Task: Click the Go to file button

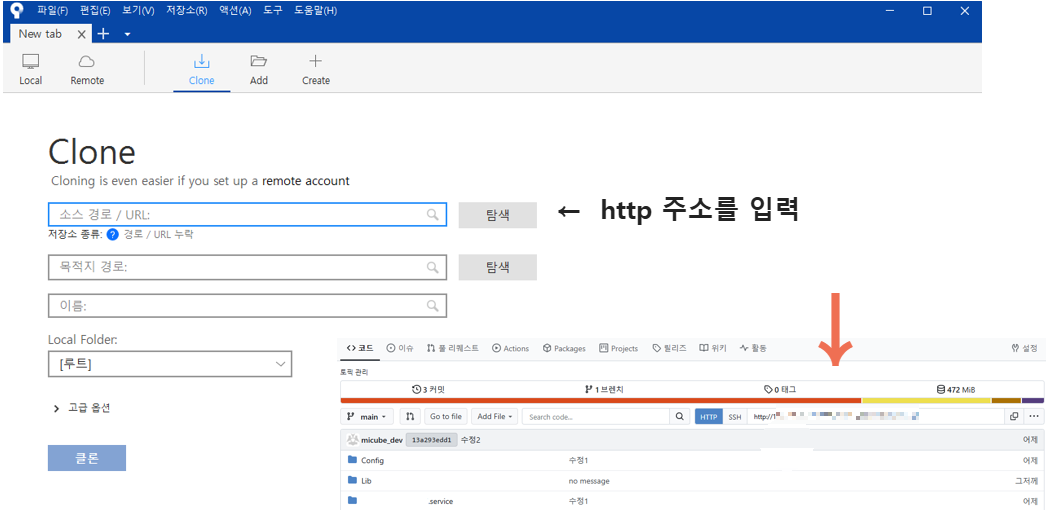Action: [x=446, y=417]
